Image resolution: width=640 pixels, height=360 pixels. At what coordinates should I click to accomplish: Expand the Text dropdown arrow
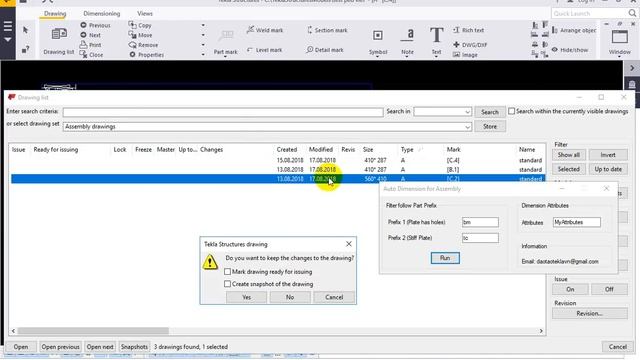pyautogui.click(x=436, y=57)
